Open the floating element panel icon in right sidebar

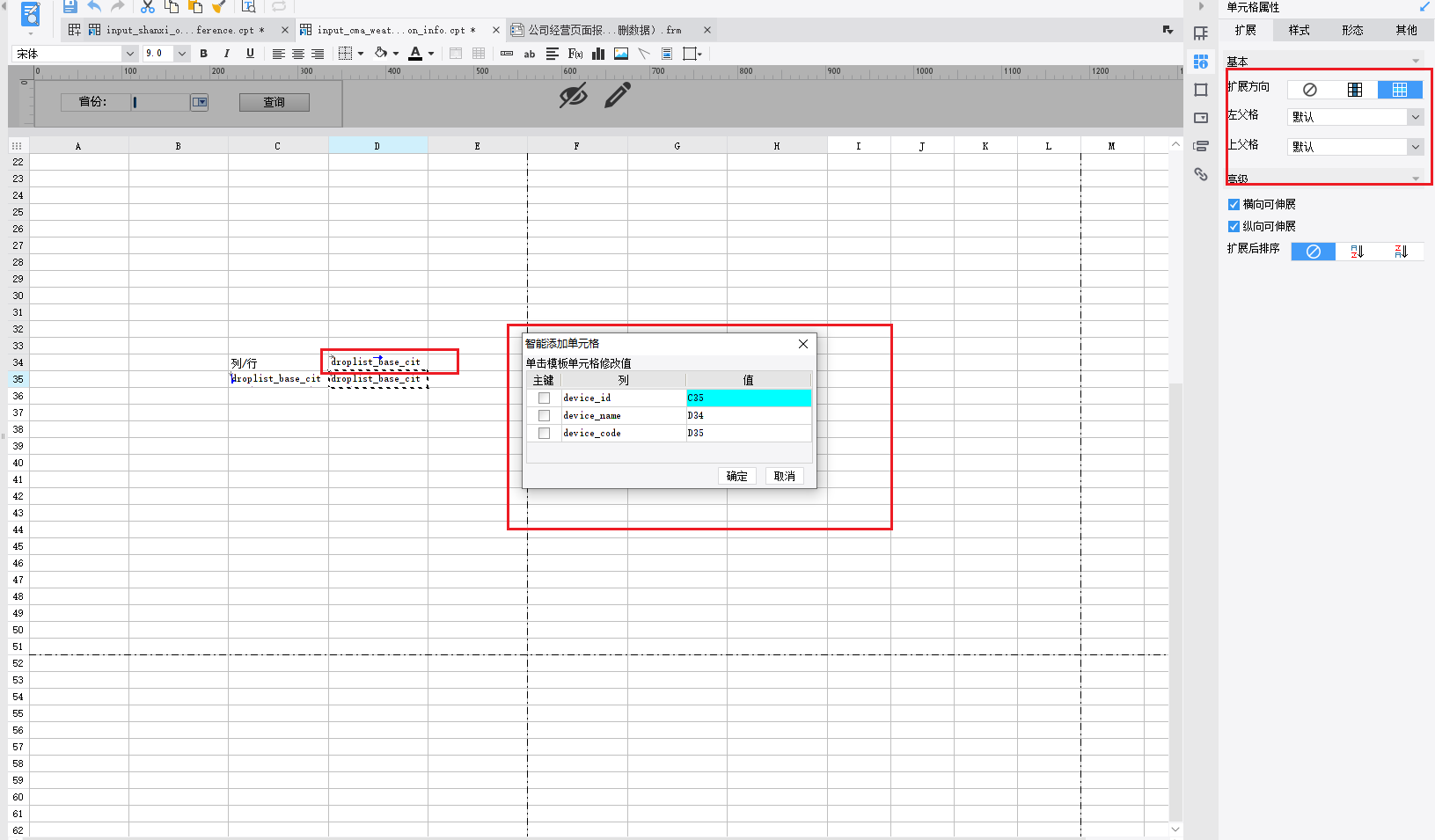coord(1201,90)
